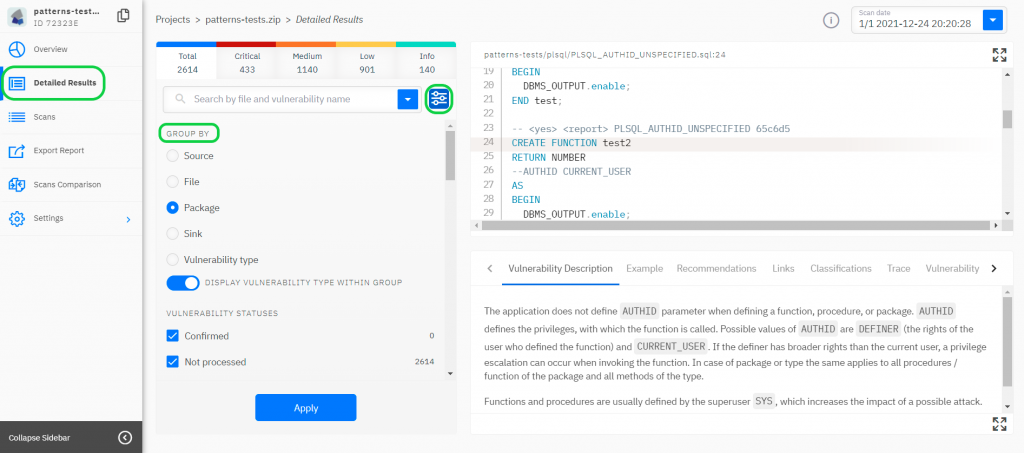Click description panel vertical scrollbar
1024x453 pixels.
tap(1007, 339)
